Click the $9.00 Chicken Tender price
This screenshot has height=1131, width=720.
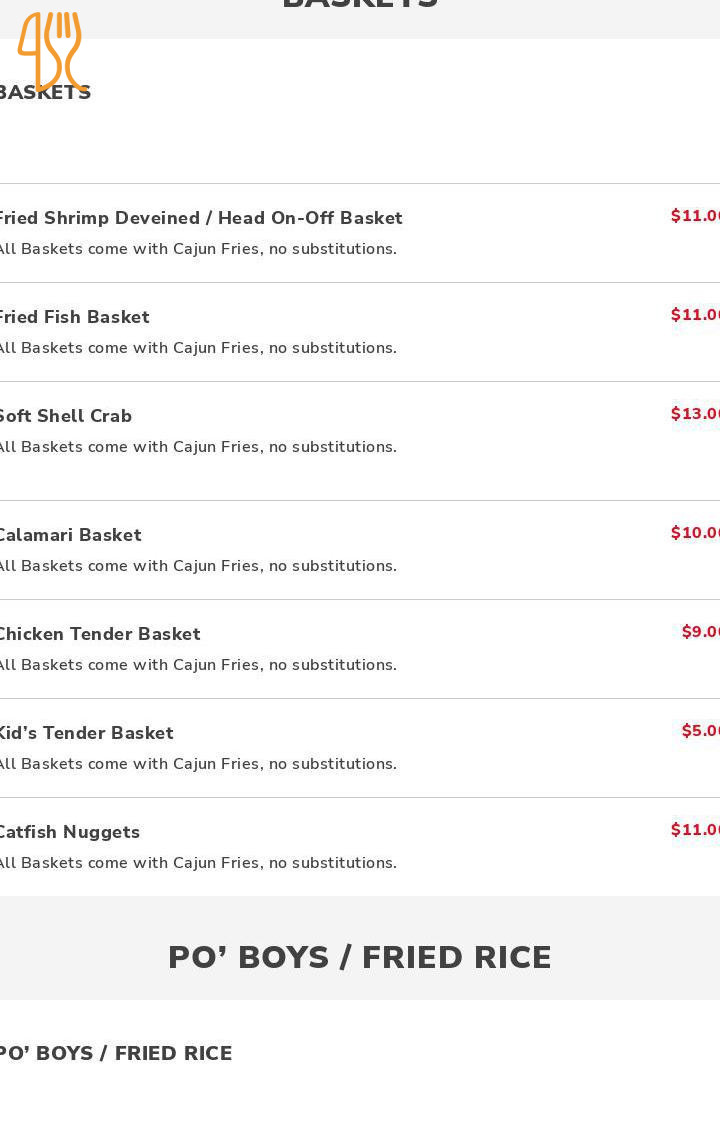pos(700,632)
